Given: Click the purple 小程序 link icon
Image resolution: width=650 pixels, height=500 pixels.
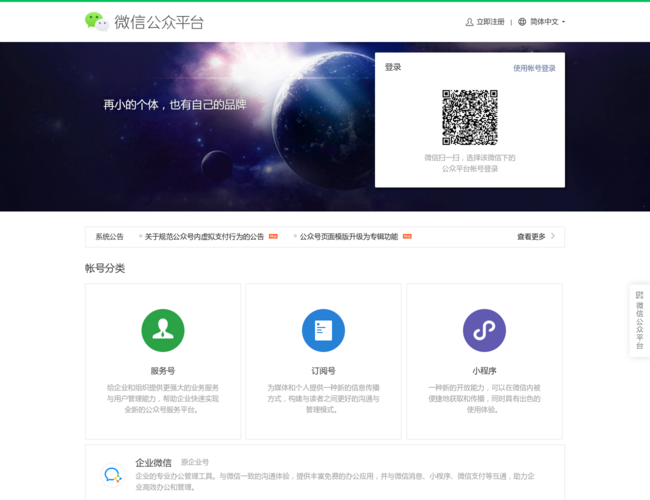Looking at the screenshot, I should (x=484, y=330).
